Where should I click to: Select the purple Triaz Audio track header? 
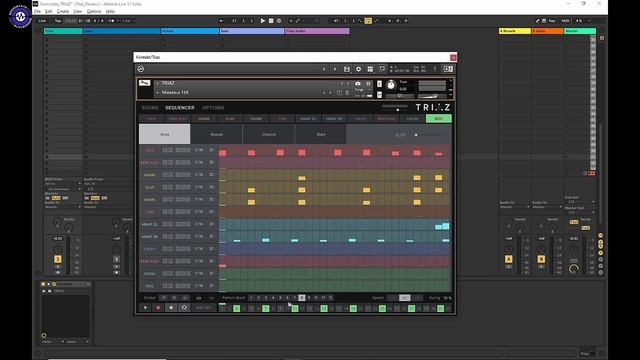pos(317,31)
